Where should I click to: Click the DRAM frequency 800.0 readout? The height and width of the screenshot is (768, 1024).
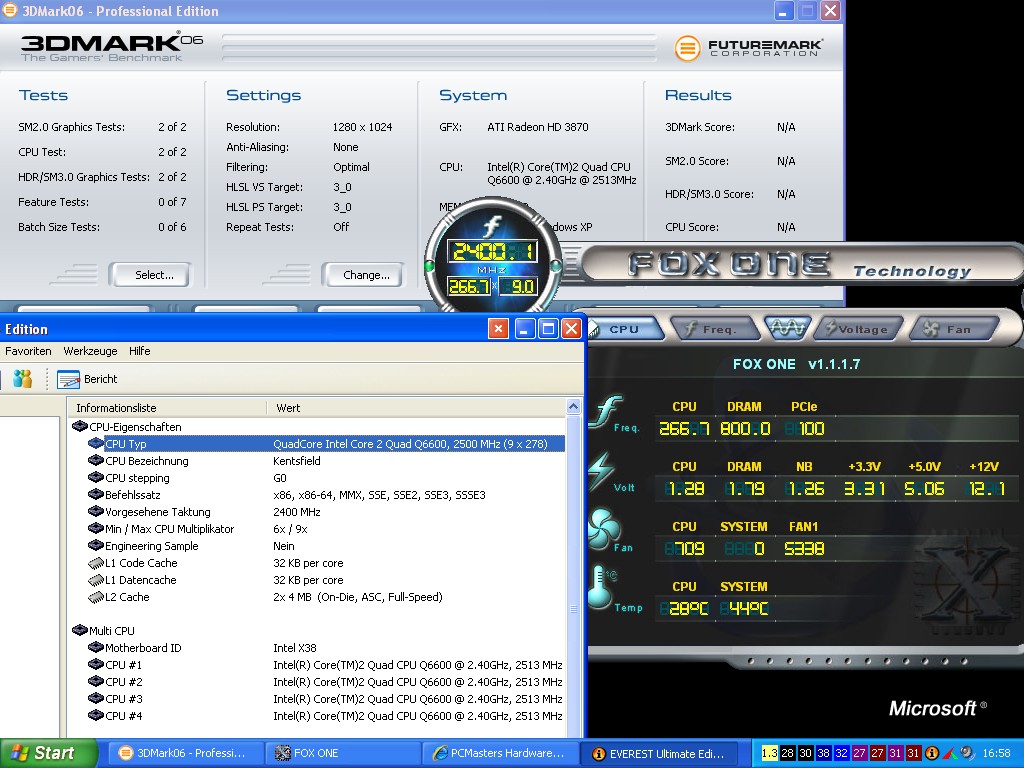(x=744, y=428)
